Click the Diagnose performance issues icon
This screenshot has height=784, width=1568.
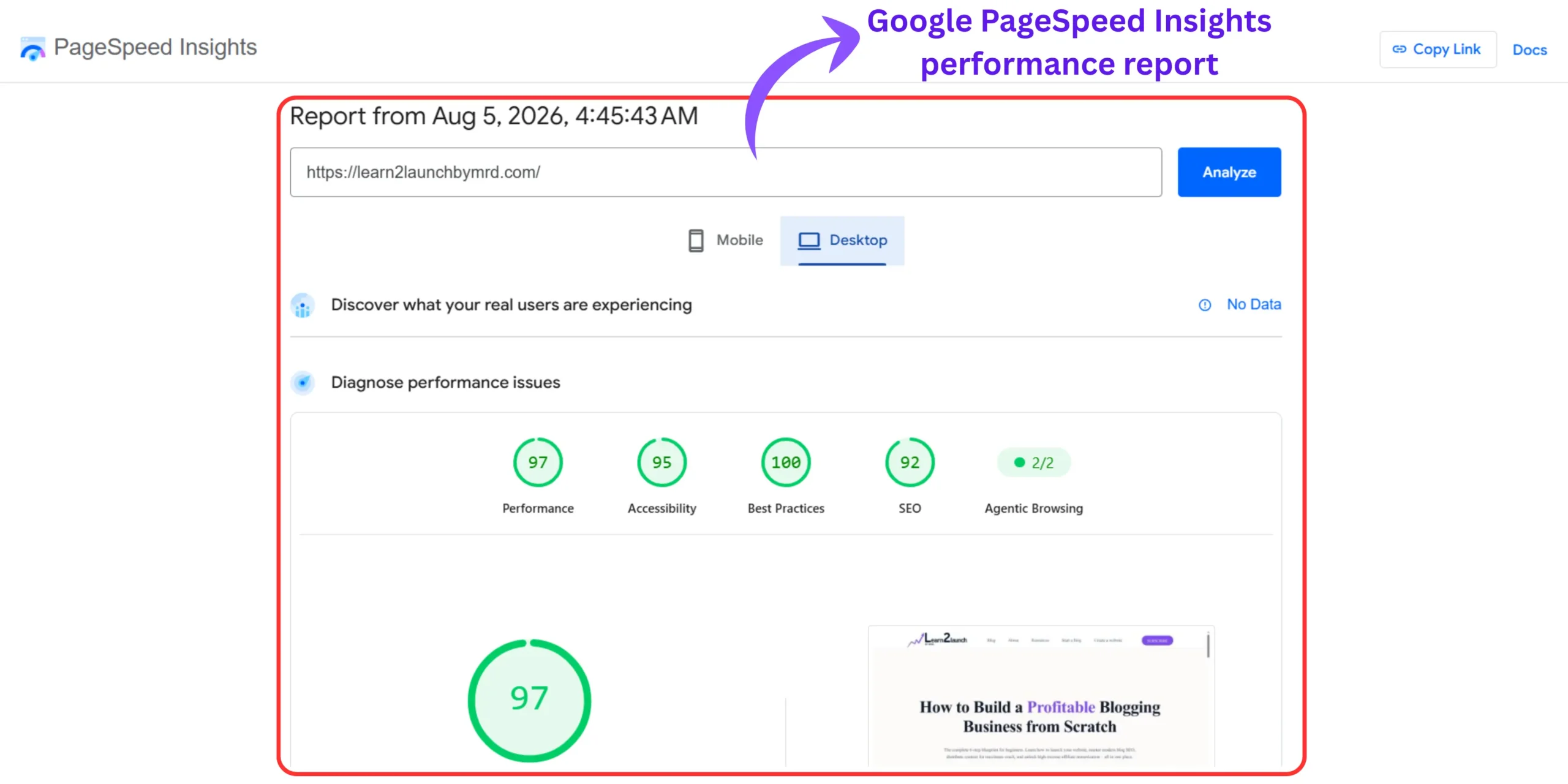[x=303, y=383]
